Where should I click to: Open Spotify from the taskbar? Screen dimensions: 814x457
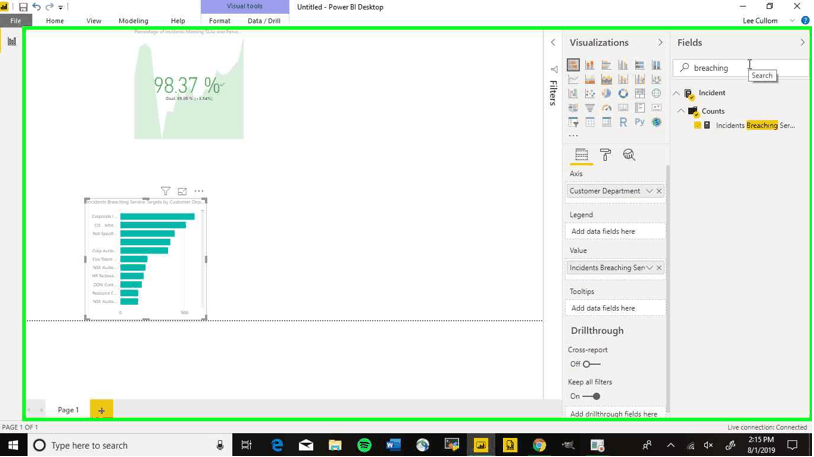click(x=364, y=445)
